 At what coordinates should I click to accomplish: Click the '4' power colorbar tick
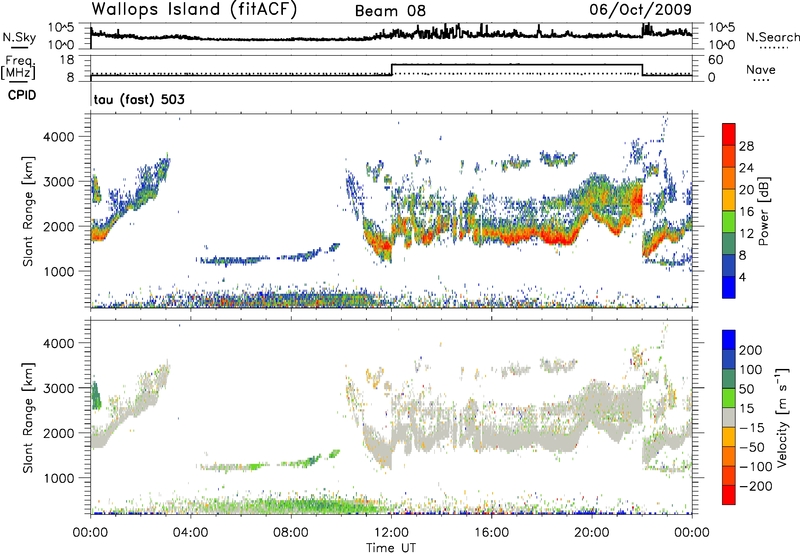coord(742,277)
